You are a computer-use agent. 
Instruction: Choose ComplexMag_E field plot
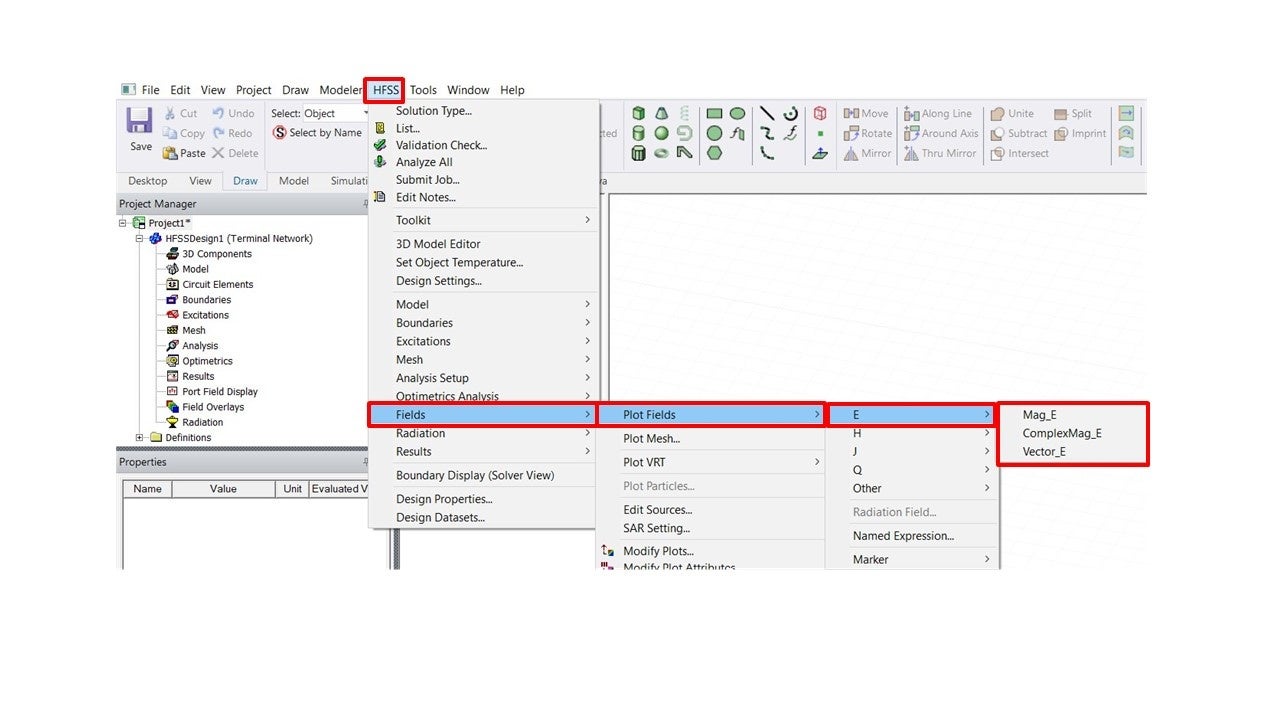coord(1062,433)
